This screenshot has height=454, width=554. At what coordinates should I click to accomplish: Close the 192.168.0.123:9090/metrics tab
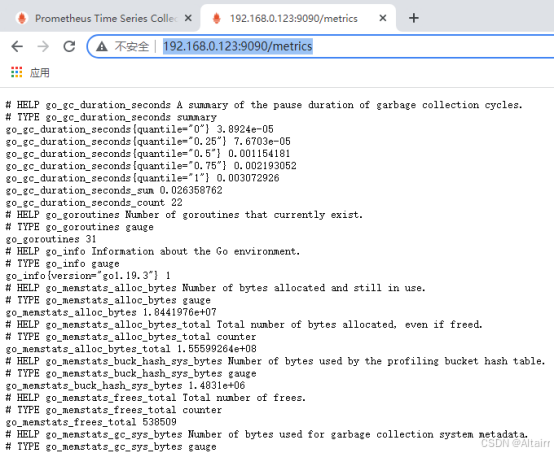click(383, 18)
